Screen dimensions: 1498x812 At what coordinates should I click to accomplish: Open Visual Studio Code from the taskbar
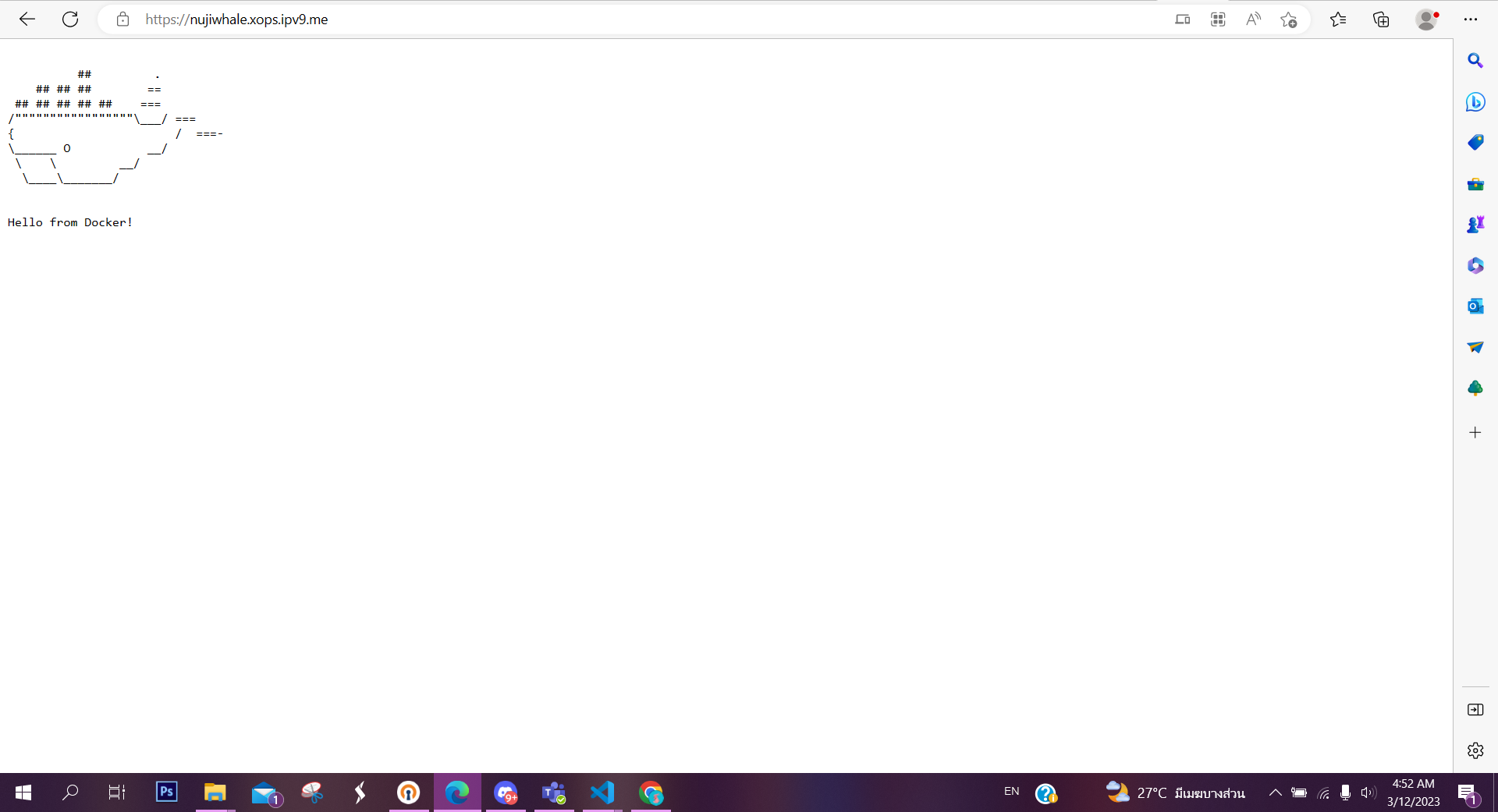(602, 792)
